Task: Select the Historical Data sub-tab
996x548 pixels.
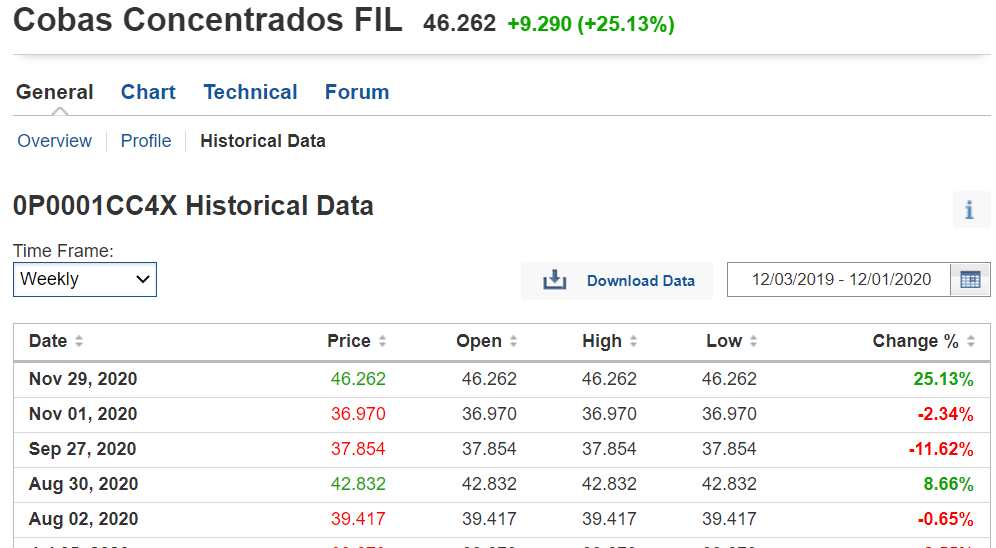Action: pyautogui.click(x=263, y=141)
